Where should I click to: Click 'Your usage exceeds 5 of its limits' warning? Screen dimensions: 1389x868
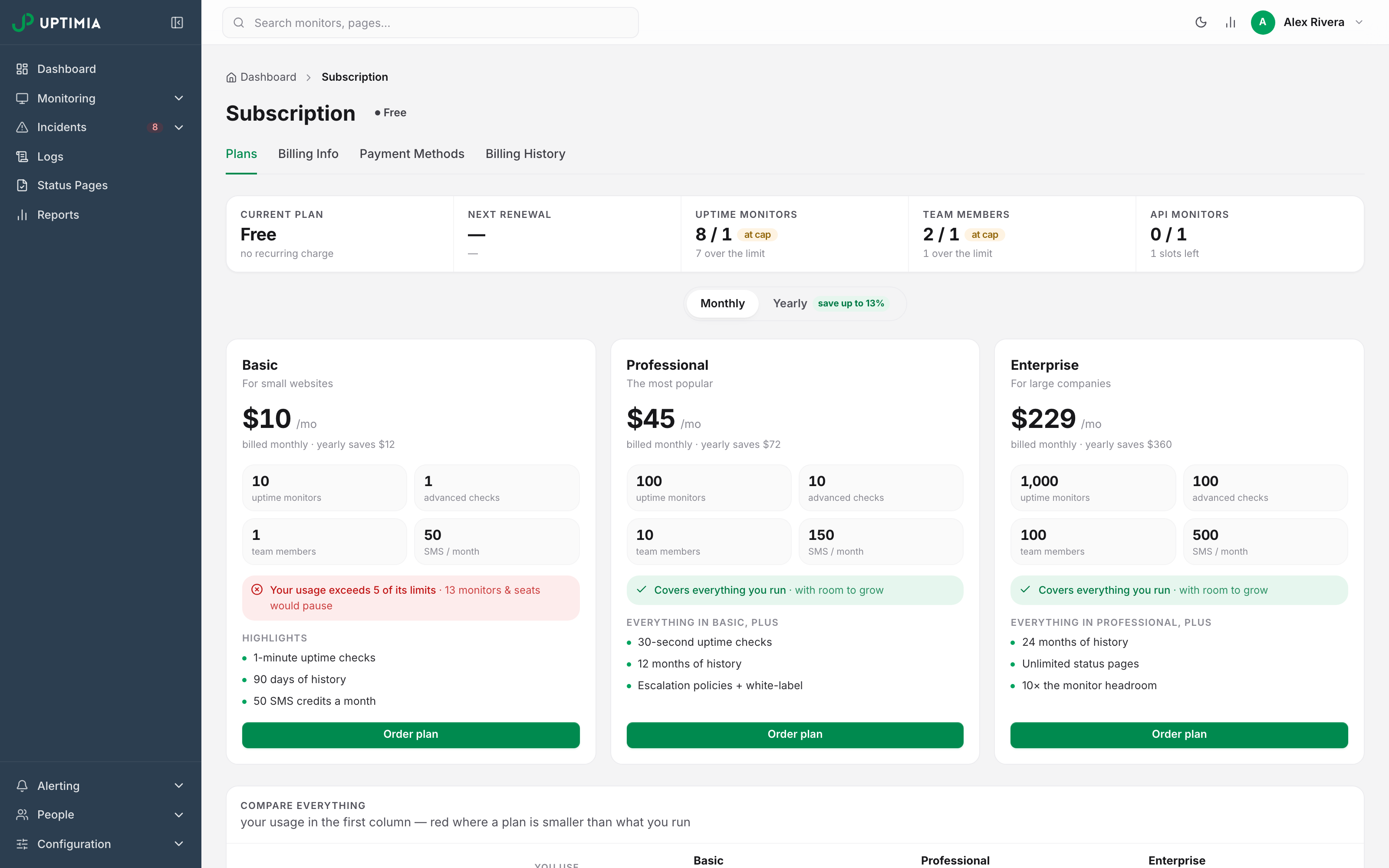point(410,598)
